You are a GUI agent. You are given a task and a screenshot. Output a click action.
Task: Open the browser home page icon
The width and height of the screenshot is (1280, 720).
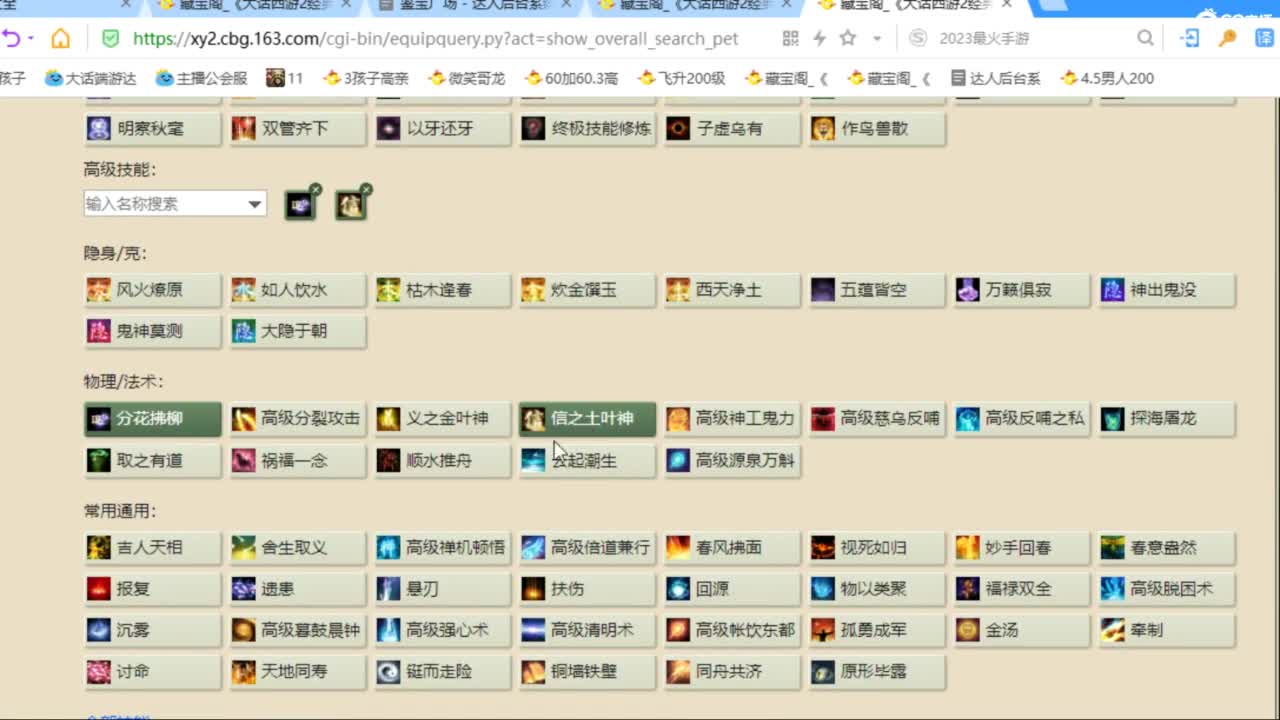click(x=61, y=39)
